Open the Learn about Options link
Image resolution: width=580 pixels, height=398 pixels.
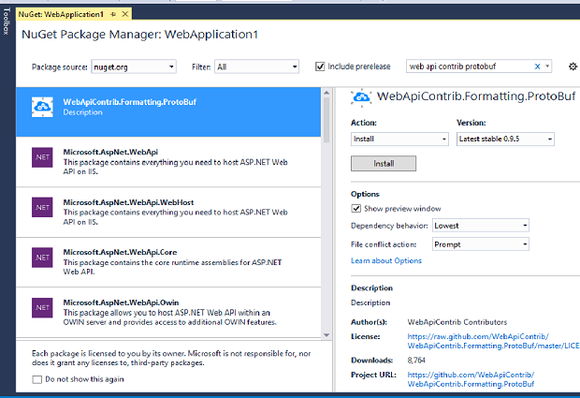pyautogui.click(x=386, y=261)
